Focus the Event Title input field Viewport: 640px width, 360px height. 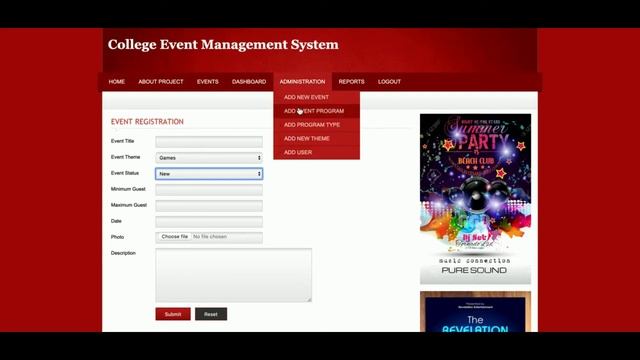[209, 142]
